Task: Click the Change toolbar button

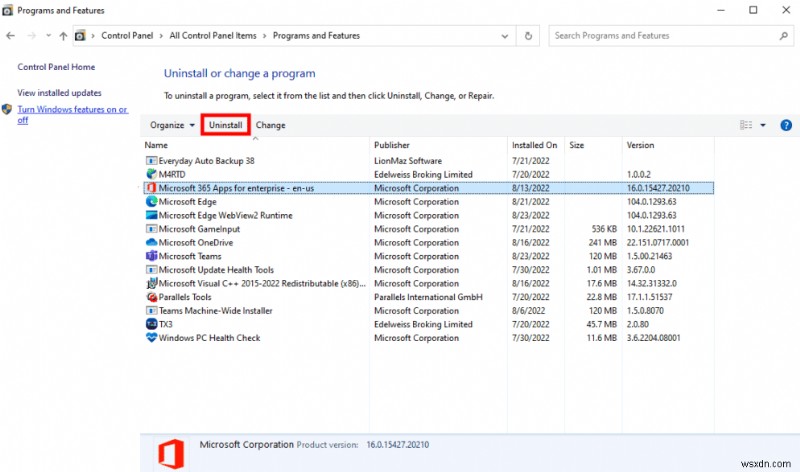Action: (270, 125)
